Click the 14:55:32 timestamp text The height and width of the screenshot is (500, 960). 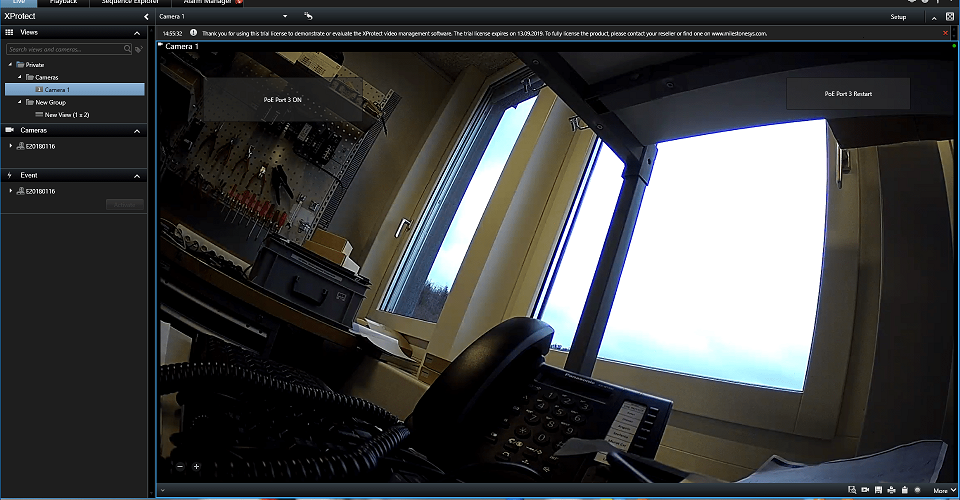point(173,34)
